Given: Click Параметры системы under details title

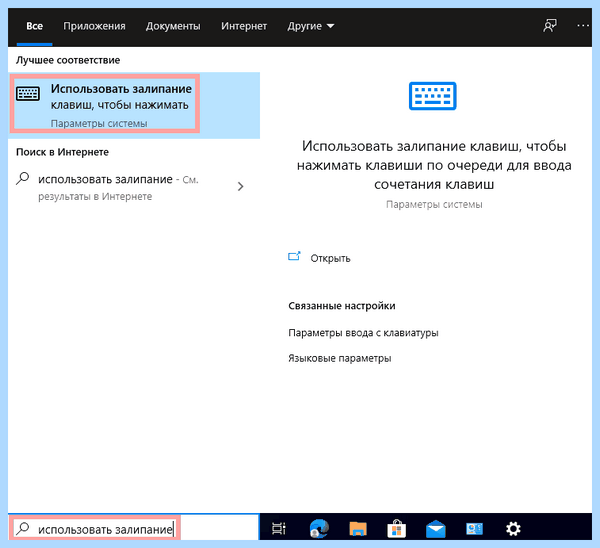Looking at the screenshot, I should point(434,204).
